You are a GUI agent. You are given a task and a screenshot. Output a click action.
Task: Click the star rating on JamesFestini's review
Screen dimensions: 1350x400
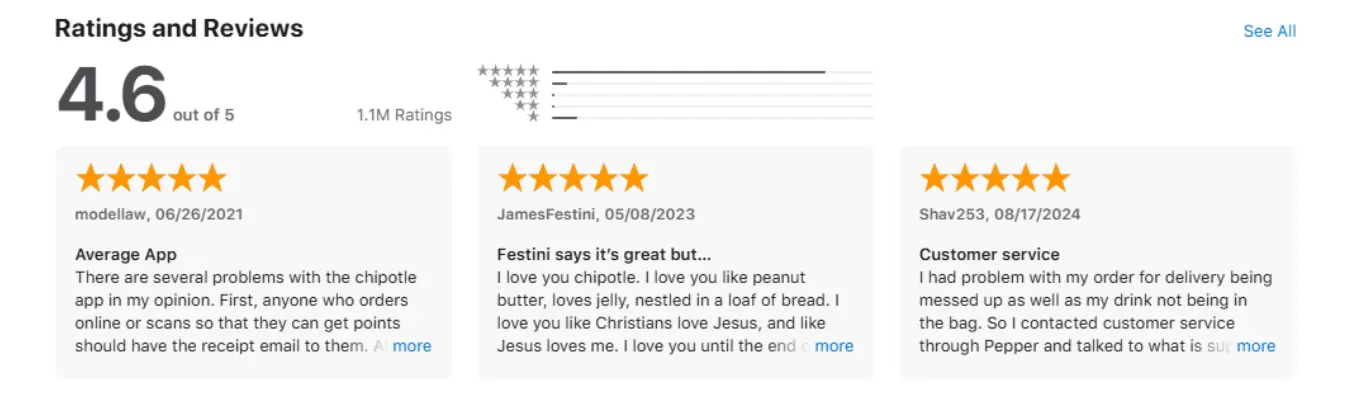[x=573, y=179]
